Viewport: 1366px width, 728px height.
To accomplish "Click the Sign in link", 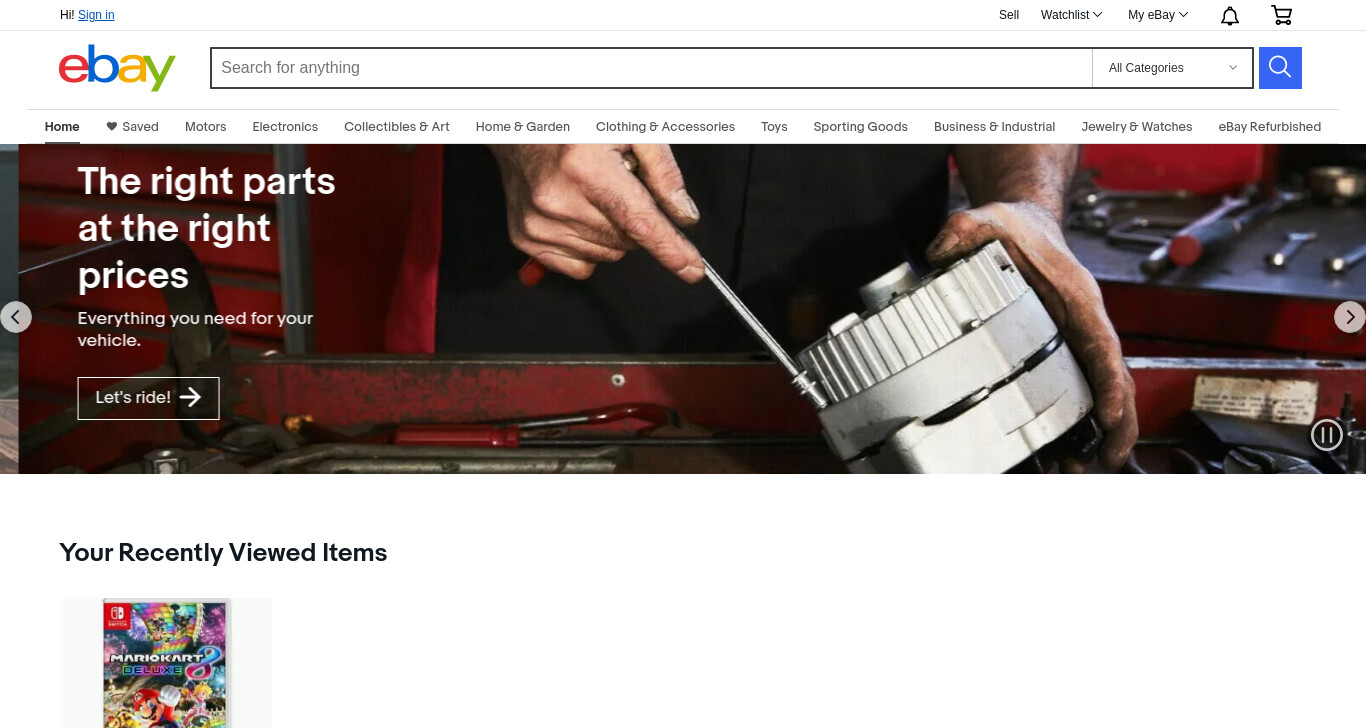I will (96, 15).
